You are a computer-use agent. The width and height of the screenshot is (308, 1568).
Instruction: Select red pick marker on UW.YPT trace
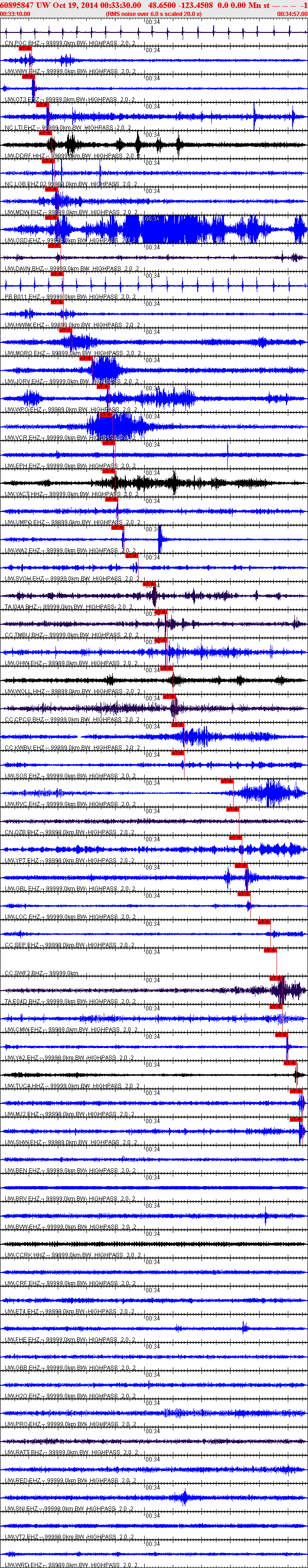click(241, 866)
